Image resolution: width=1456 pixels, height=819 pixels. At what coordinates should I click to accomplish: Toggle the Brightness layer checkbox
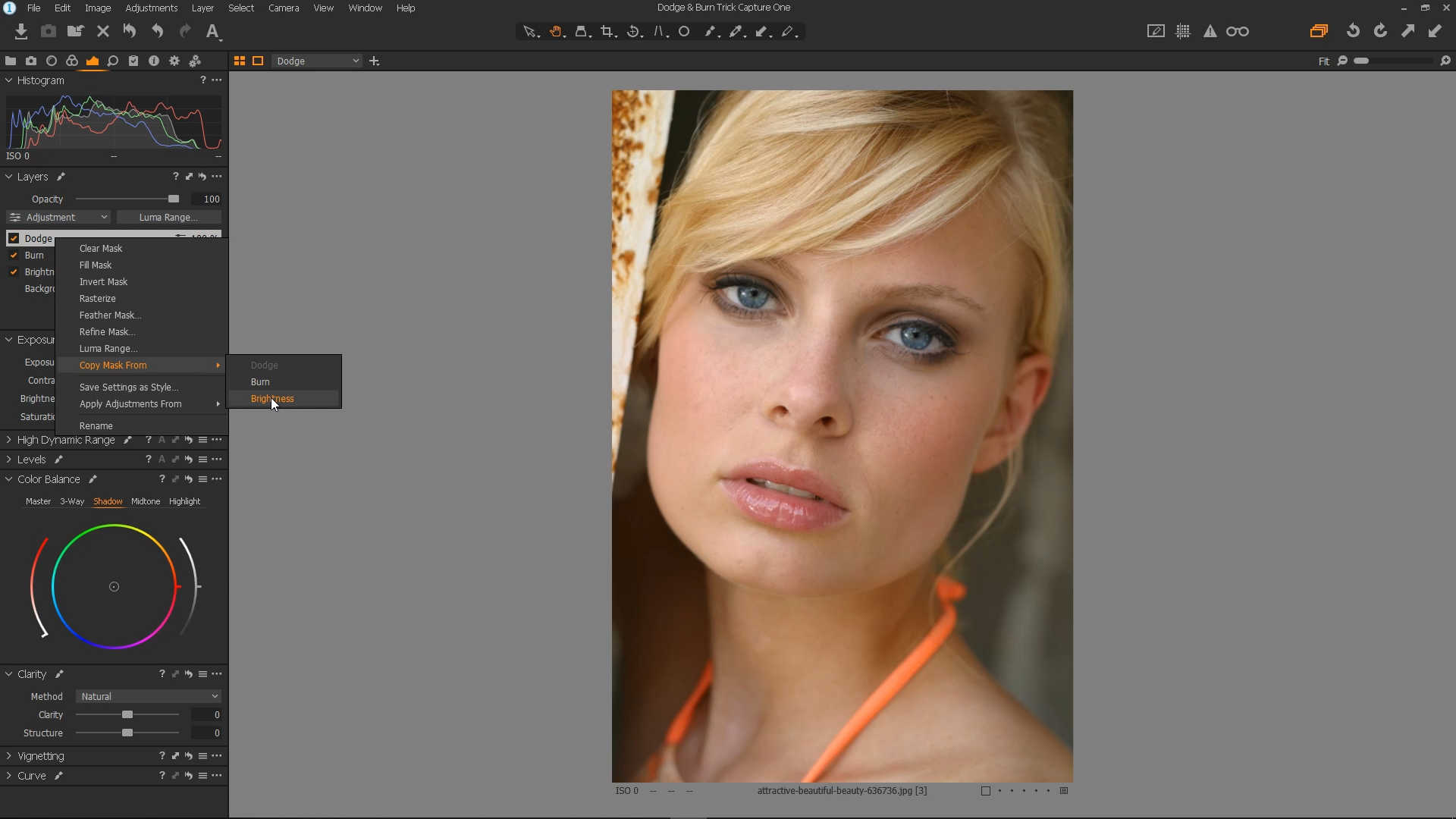(14, 271)
